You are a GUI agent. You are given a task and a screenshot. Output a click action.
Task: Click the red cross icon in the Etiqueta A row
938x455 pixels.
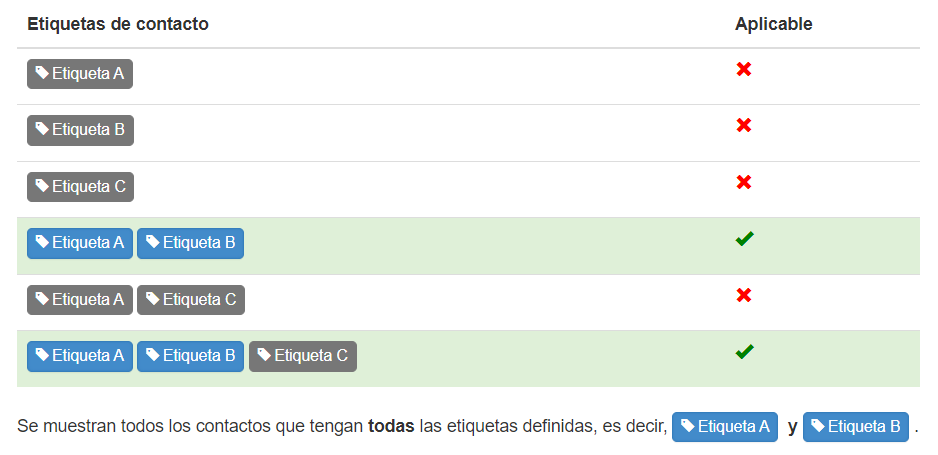click(744, 69)
